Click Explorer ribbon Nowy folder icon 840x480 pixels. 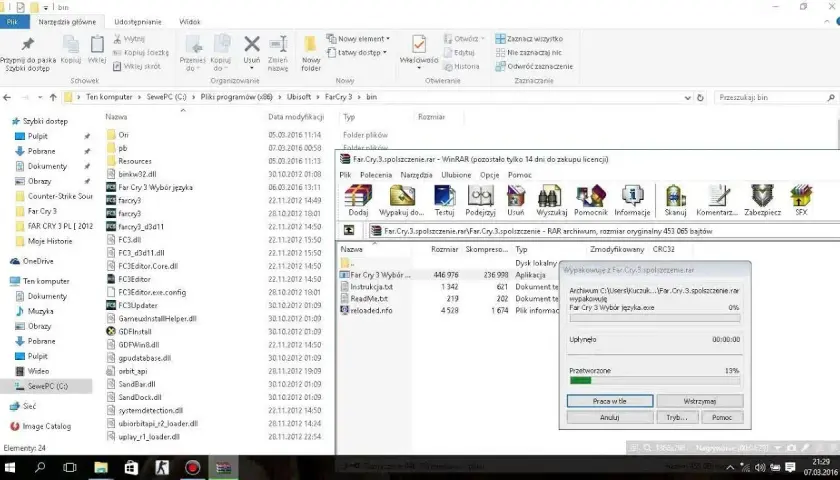click(311, 44)
